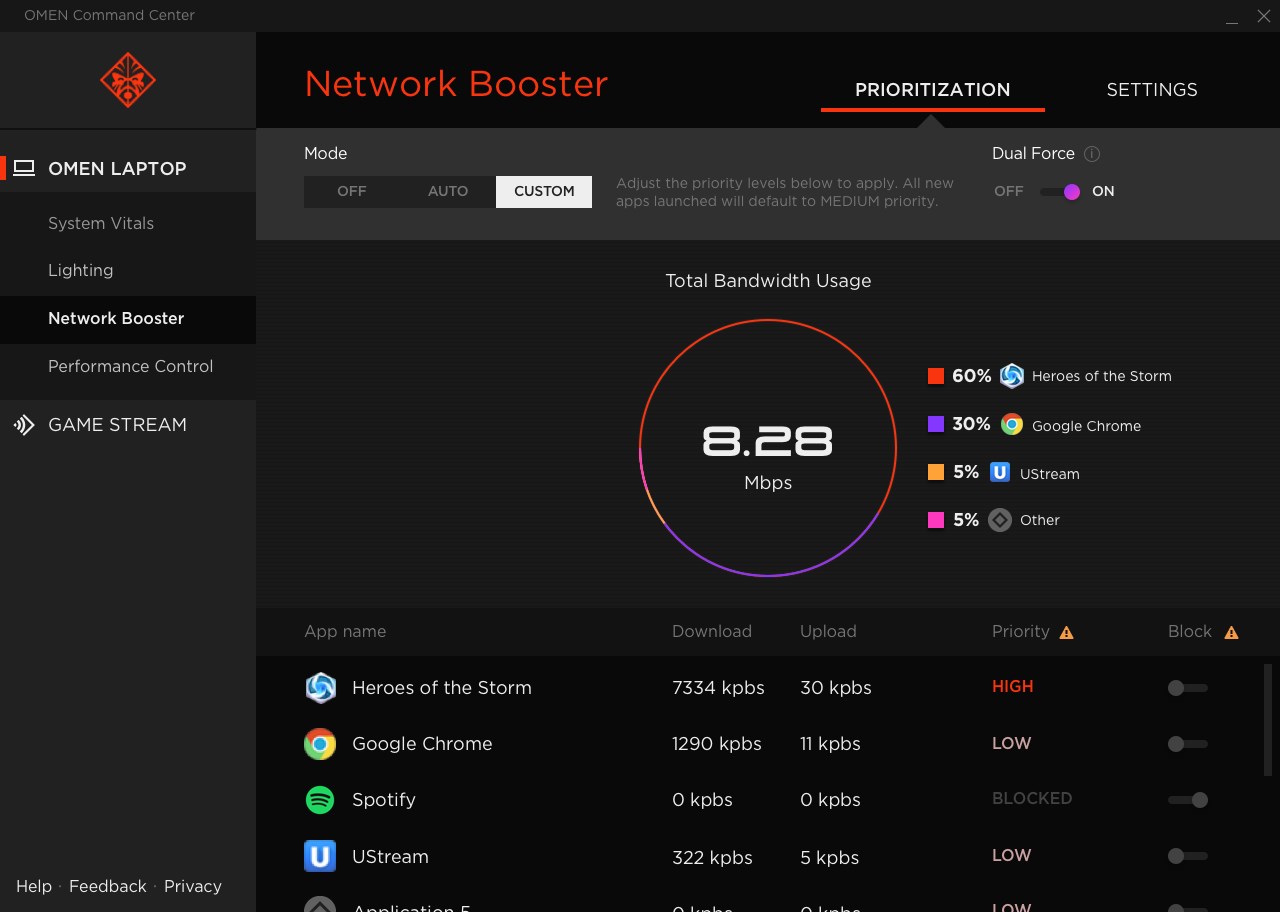Select the laptop icon beside OMEN LAPTOP
The image size is (1280, 912).
click(25, 168)
